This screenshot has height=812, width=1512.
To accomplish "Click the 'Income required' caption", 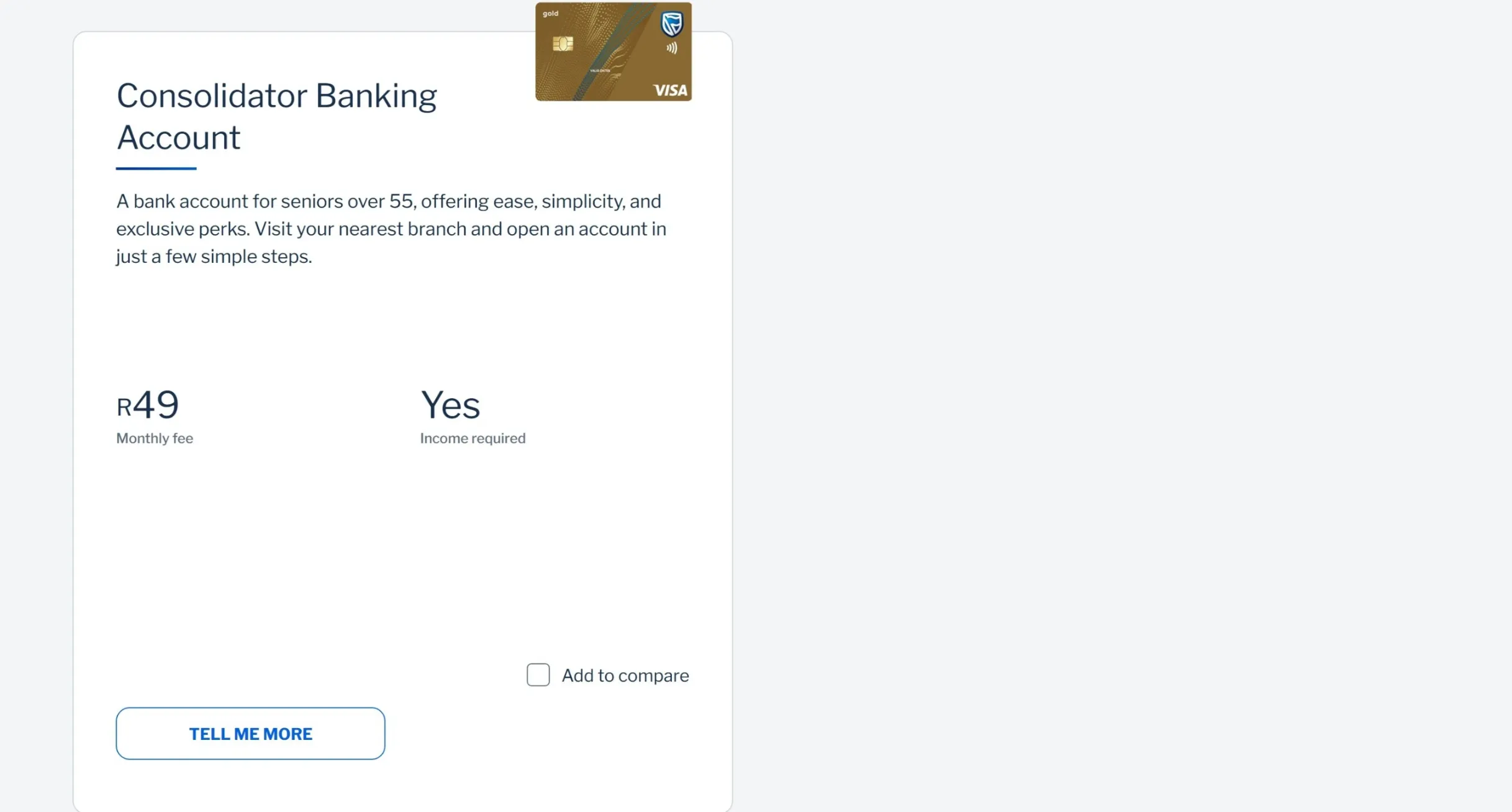I will (473, 438).
